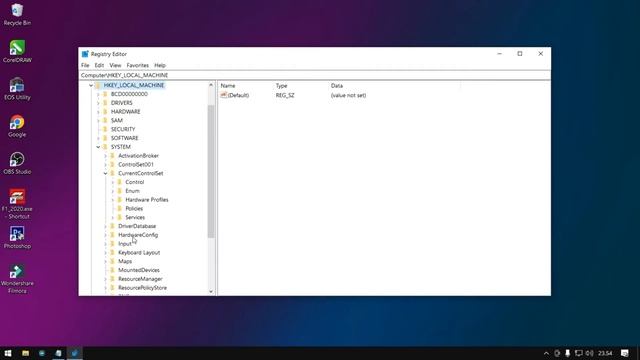
Task: Click the MountedDevices folder icon
Action: 113,270
